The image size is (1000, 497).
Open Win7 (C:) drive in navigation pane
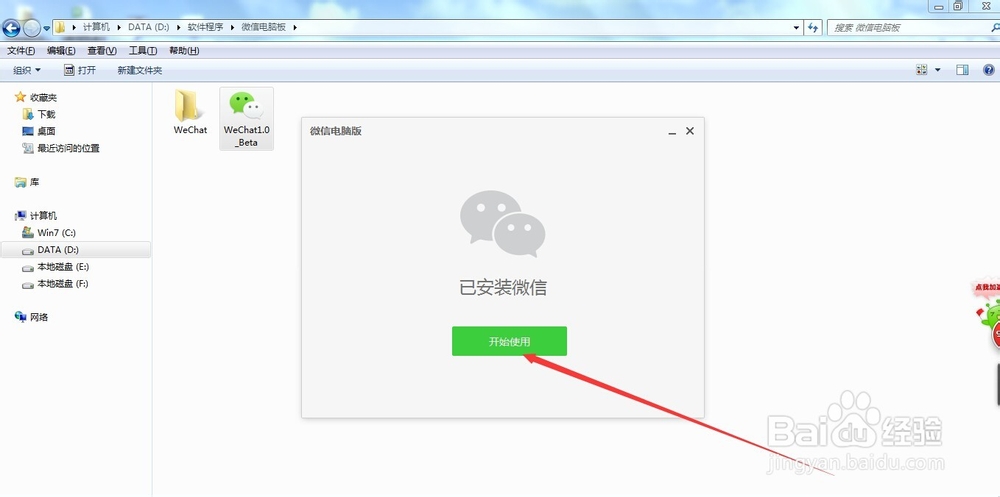(48, 233)
